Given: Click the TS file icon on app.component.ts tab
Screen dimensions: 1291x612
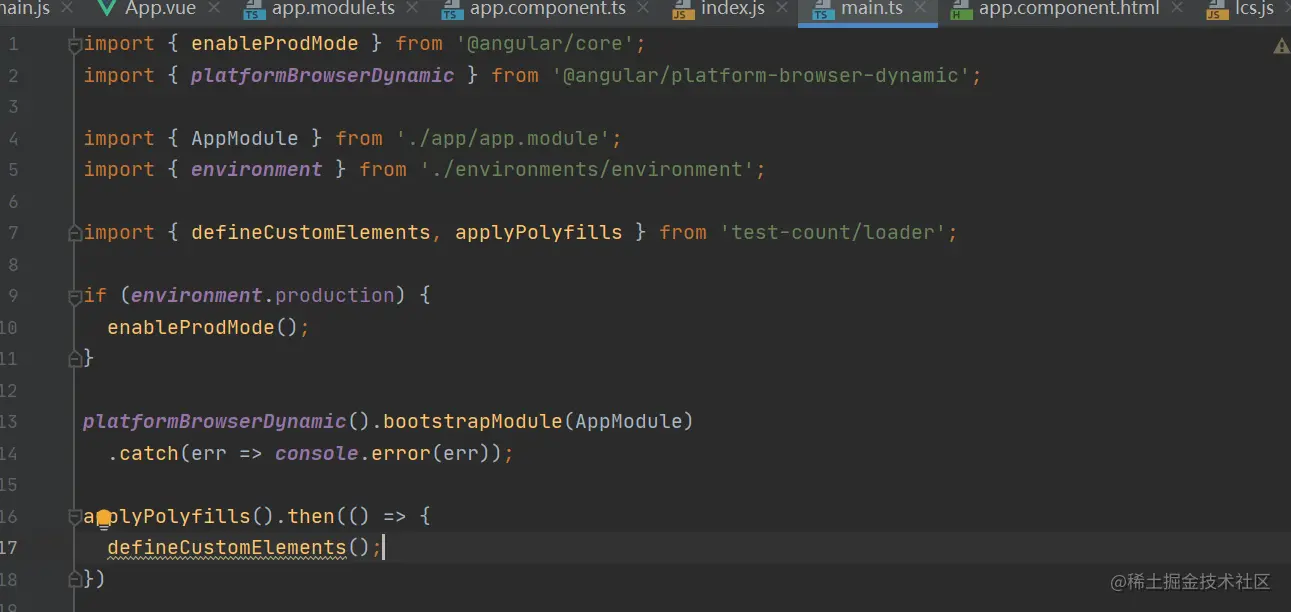Looking at the screenshot, I should [452, 10].
